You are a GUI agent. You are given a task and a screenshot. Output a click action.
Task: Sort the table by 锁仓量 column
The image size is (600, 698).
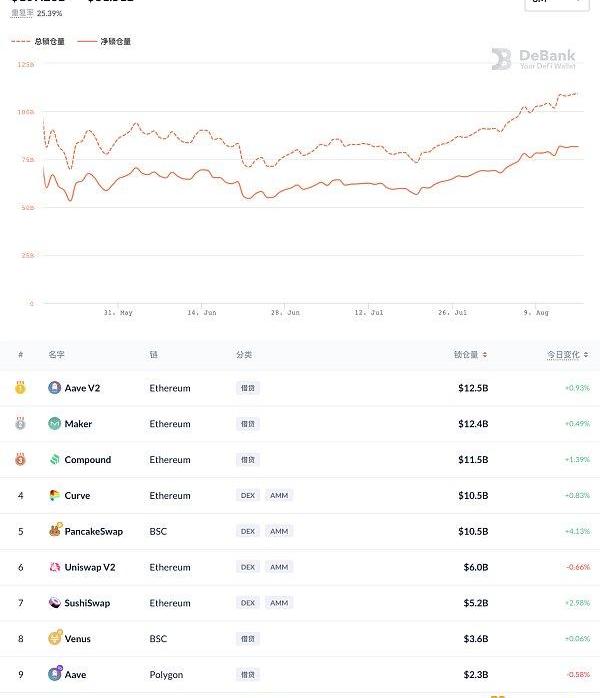(x=470, y=355)
